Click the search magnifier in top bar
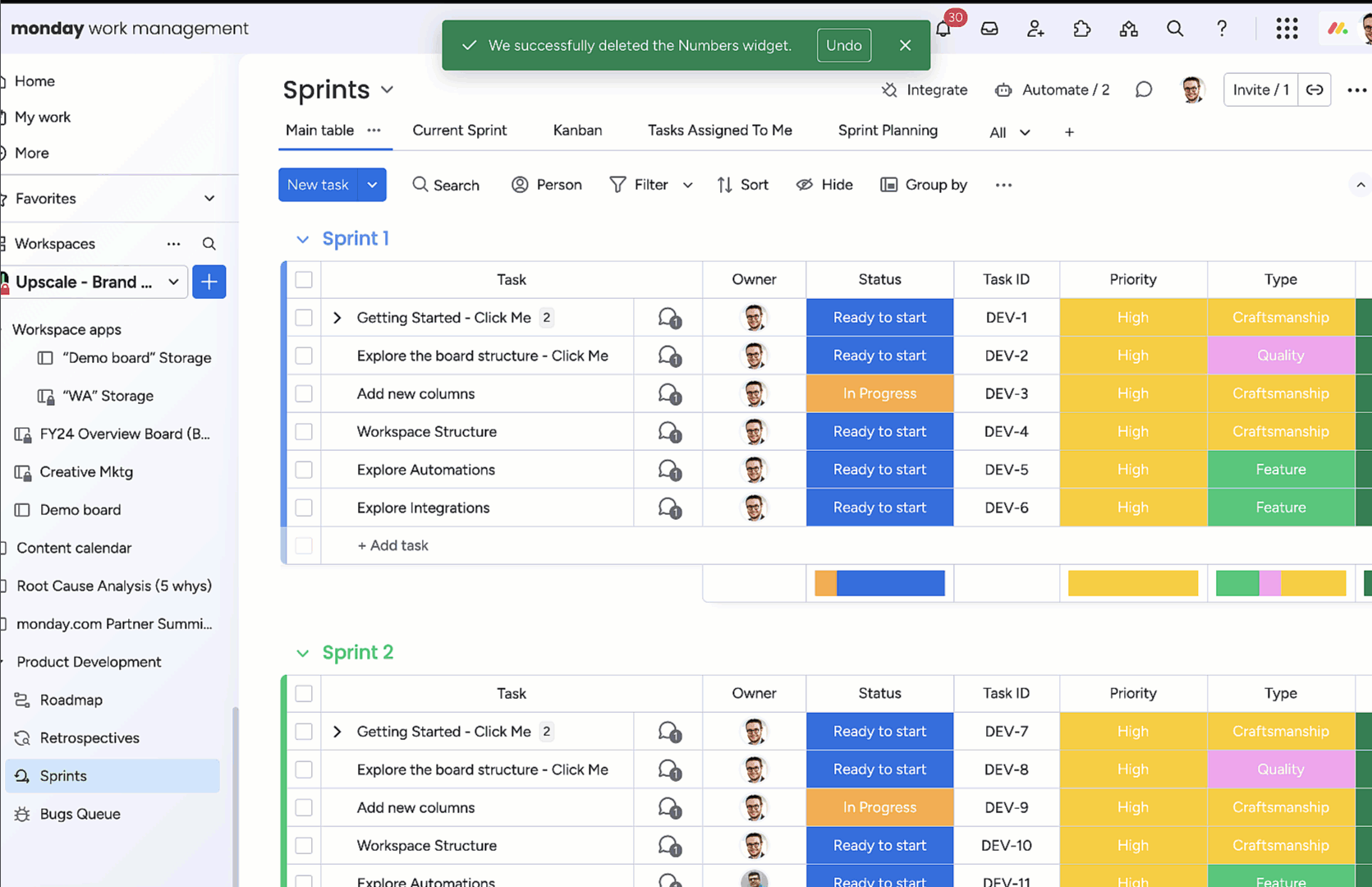The image size is (1372, 887). coord(1175,29)
